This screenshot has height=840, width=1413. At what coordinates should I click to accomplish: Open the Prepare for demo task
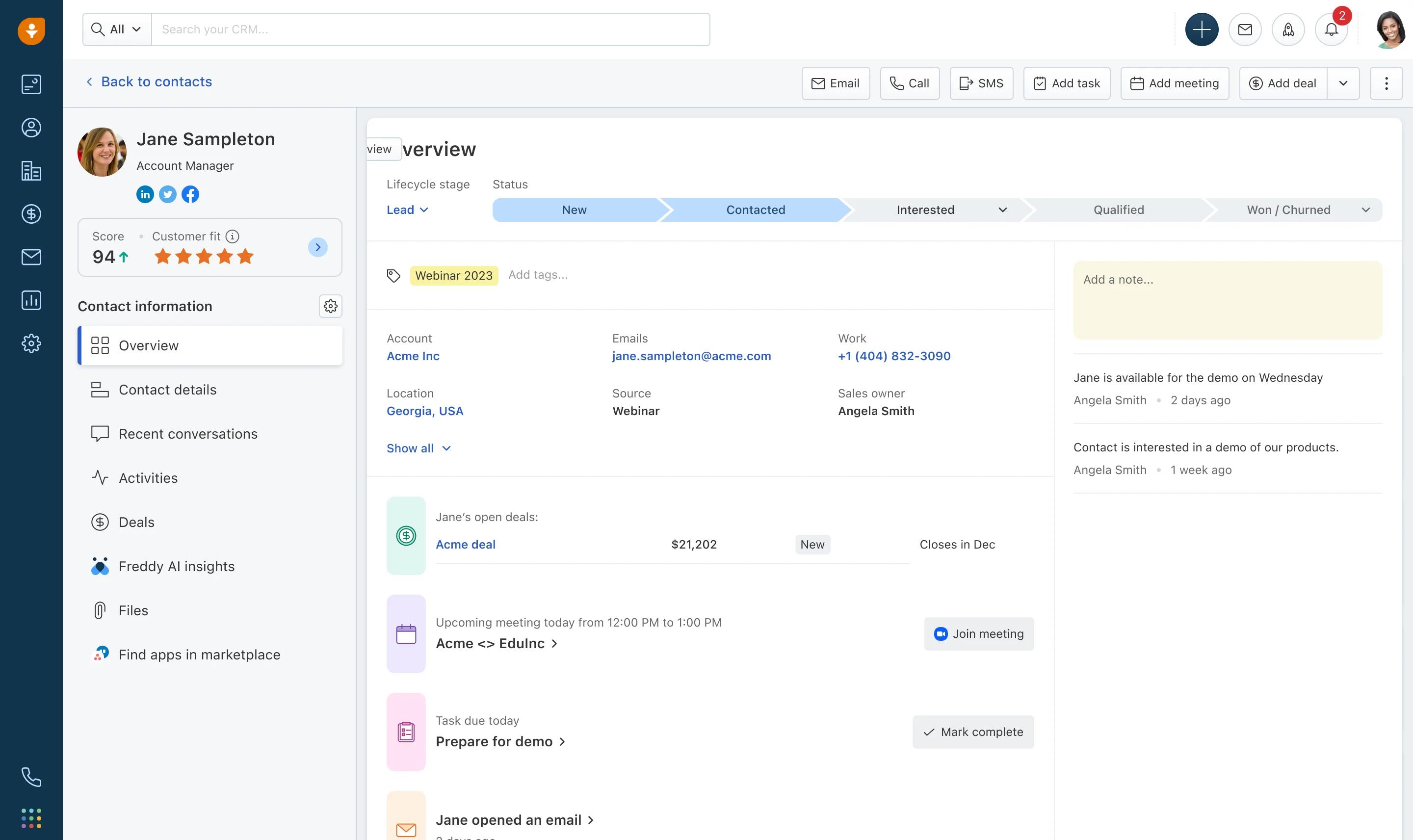pyautogui.click(x=500, y=741)
